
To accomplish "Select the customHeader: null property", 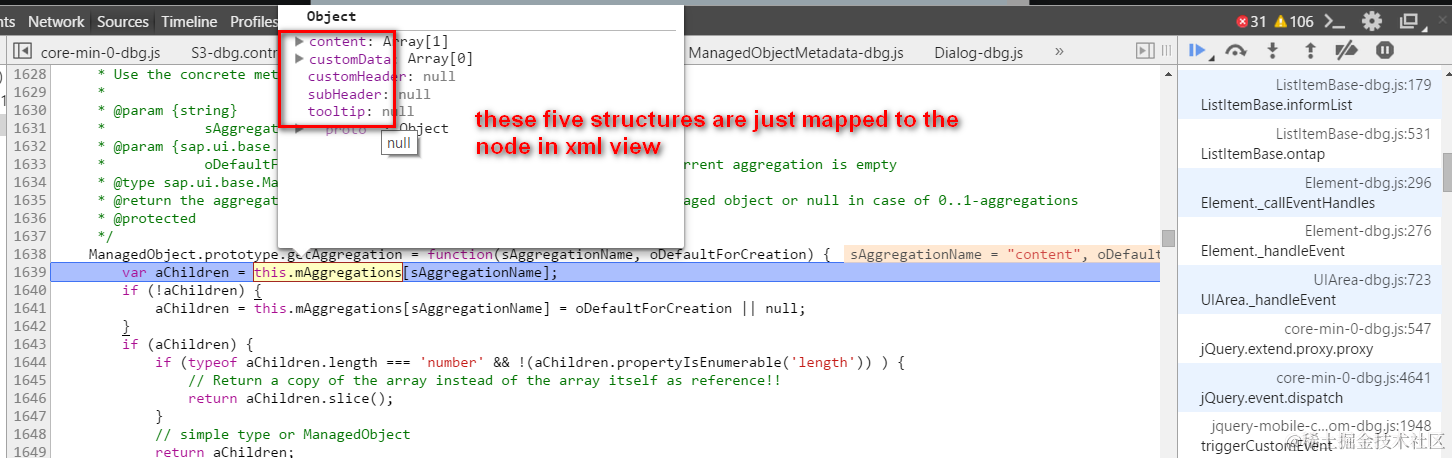I will point(381,76).
